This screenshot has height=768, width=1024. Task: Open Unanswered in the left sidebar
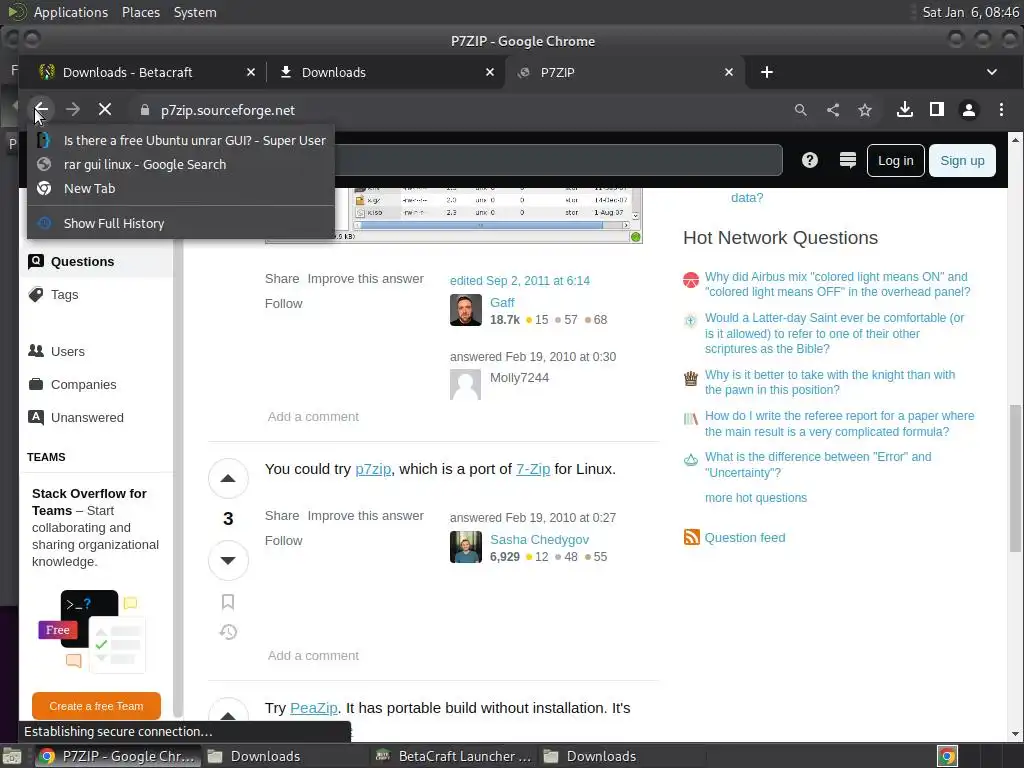click(87, 417)
